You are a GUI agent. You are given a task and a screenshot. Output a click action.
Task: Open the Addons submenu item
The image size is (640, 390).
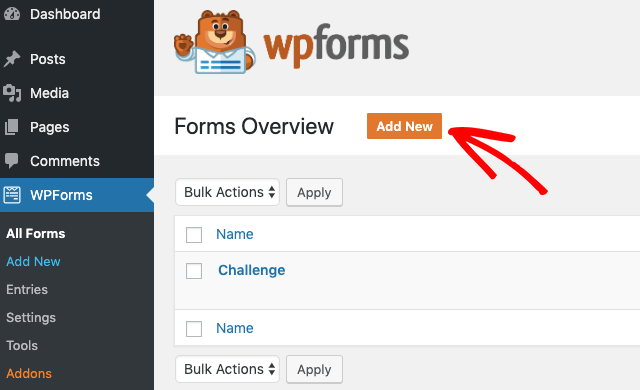click(x=29, y=373)
